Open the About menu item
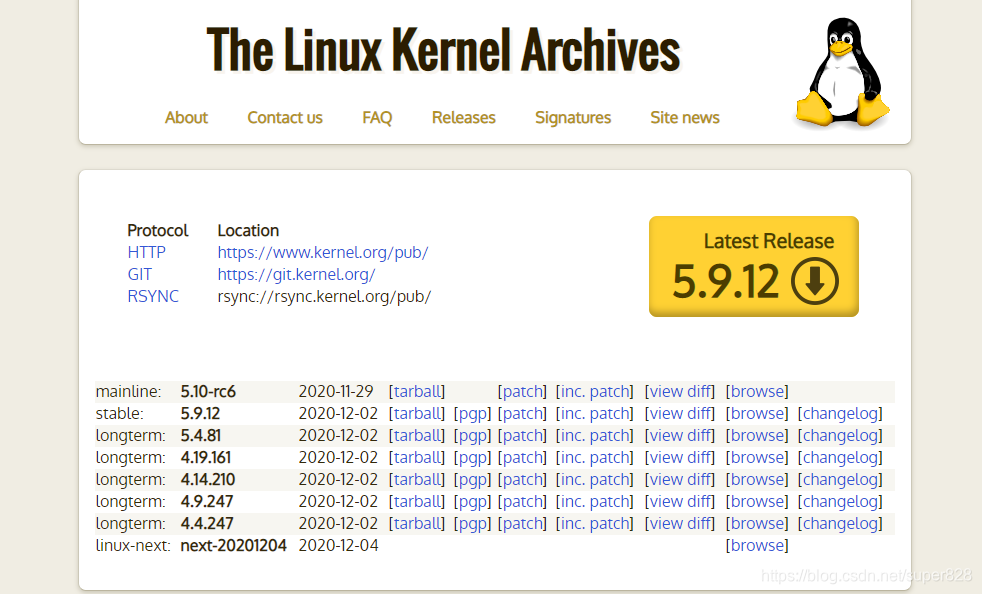 tap(186, 118)
